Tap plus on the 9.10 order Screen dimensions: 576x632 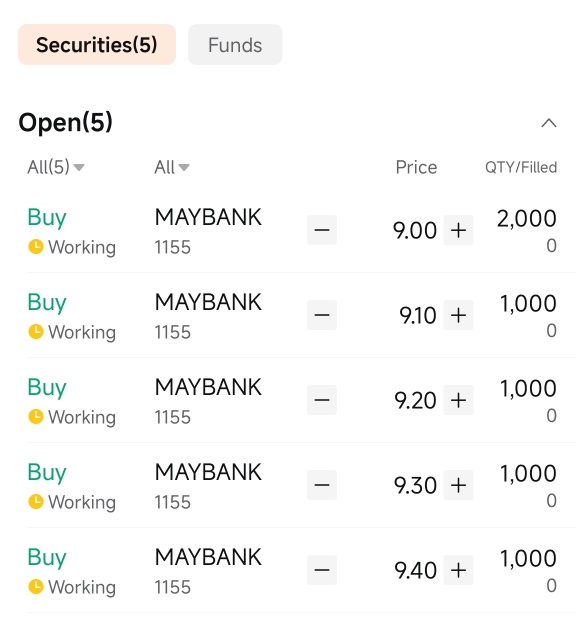click(x=458, y=315)
